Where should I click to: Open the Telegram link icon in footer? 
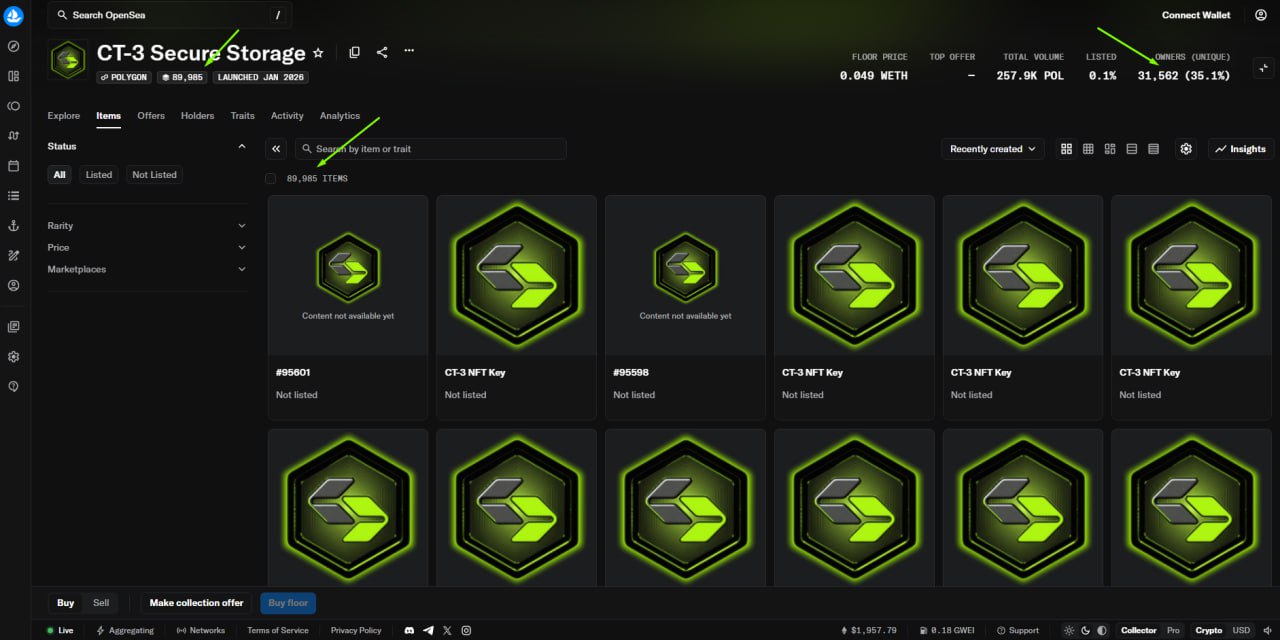click(428, 631)
